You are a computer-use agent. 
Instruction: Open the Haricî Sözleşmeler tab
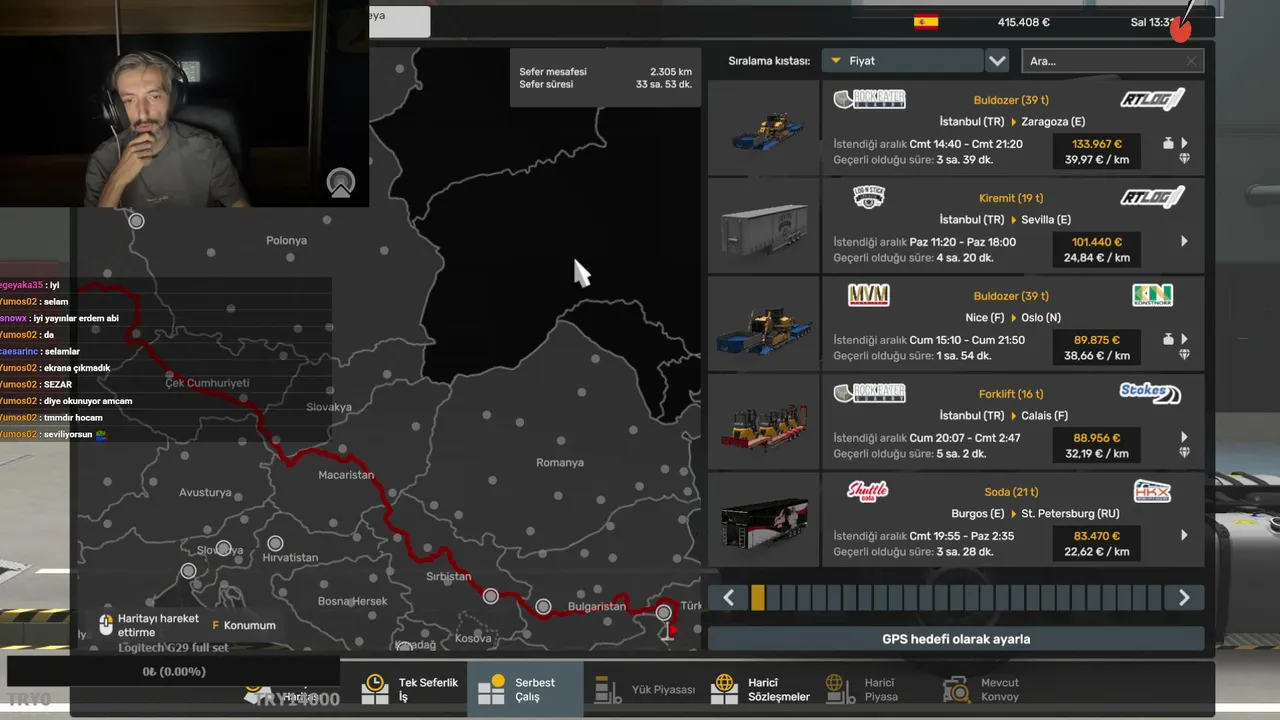pyautogui.click(x=760, y=689)
